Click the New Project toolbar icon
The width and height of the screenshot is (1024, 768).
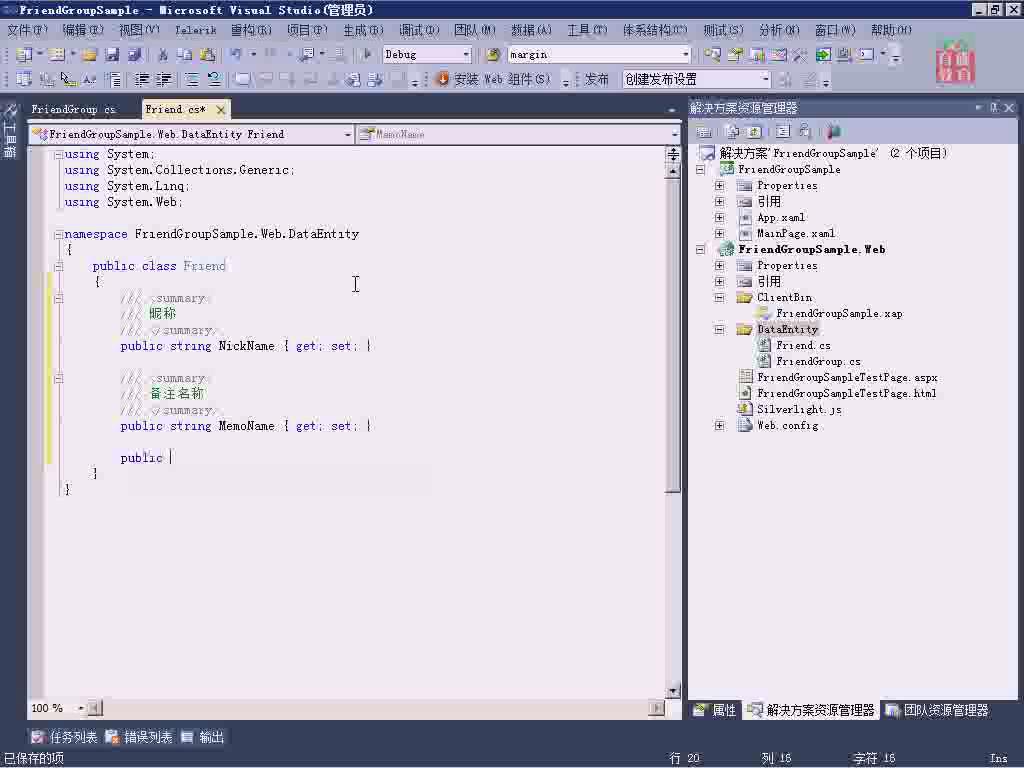(x=24, y=55)
